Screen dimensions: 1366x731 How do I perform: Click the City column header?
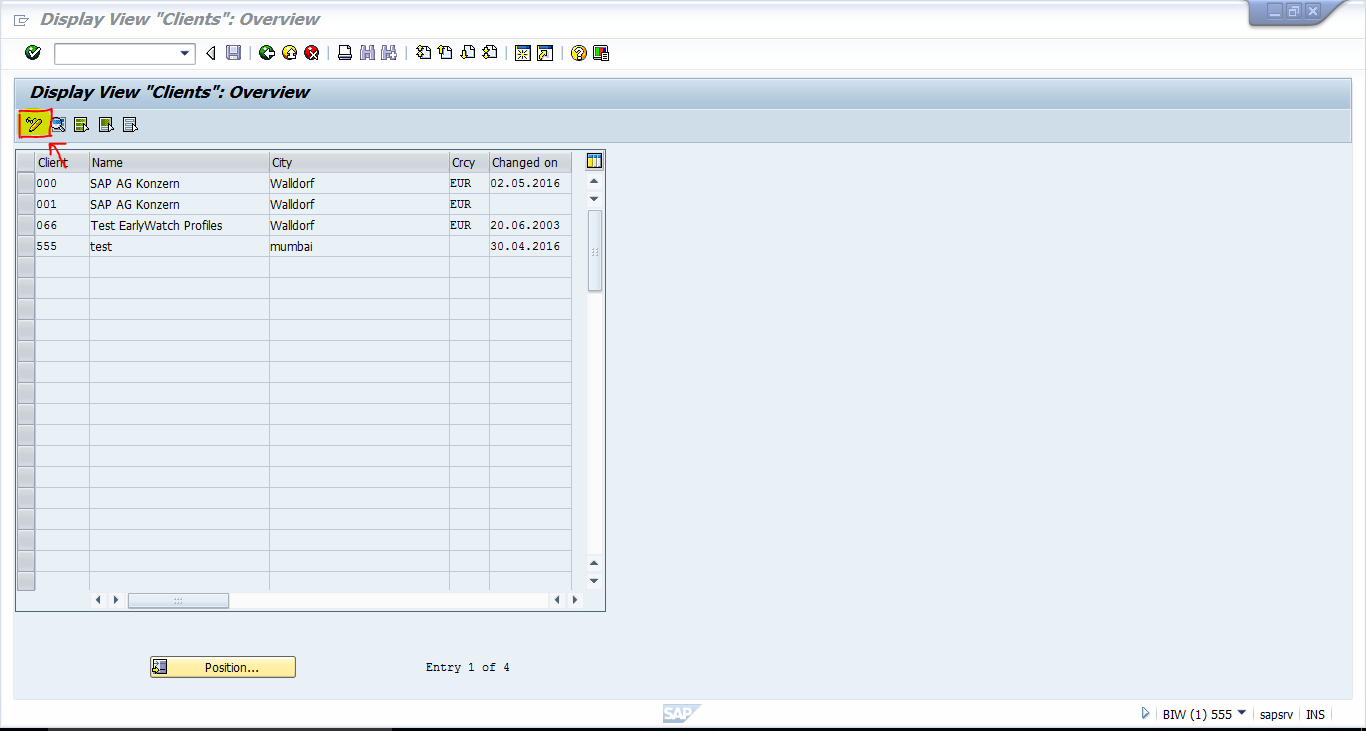click(x=359, y=162)
